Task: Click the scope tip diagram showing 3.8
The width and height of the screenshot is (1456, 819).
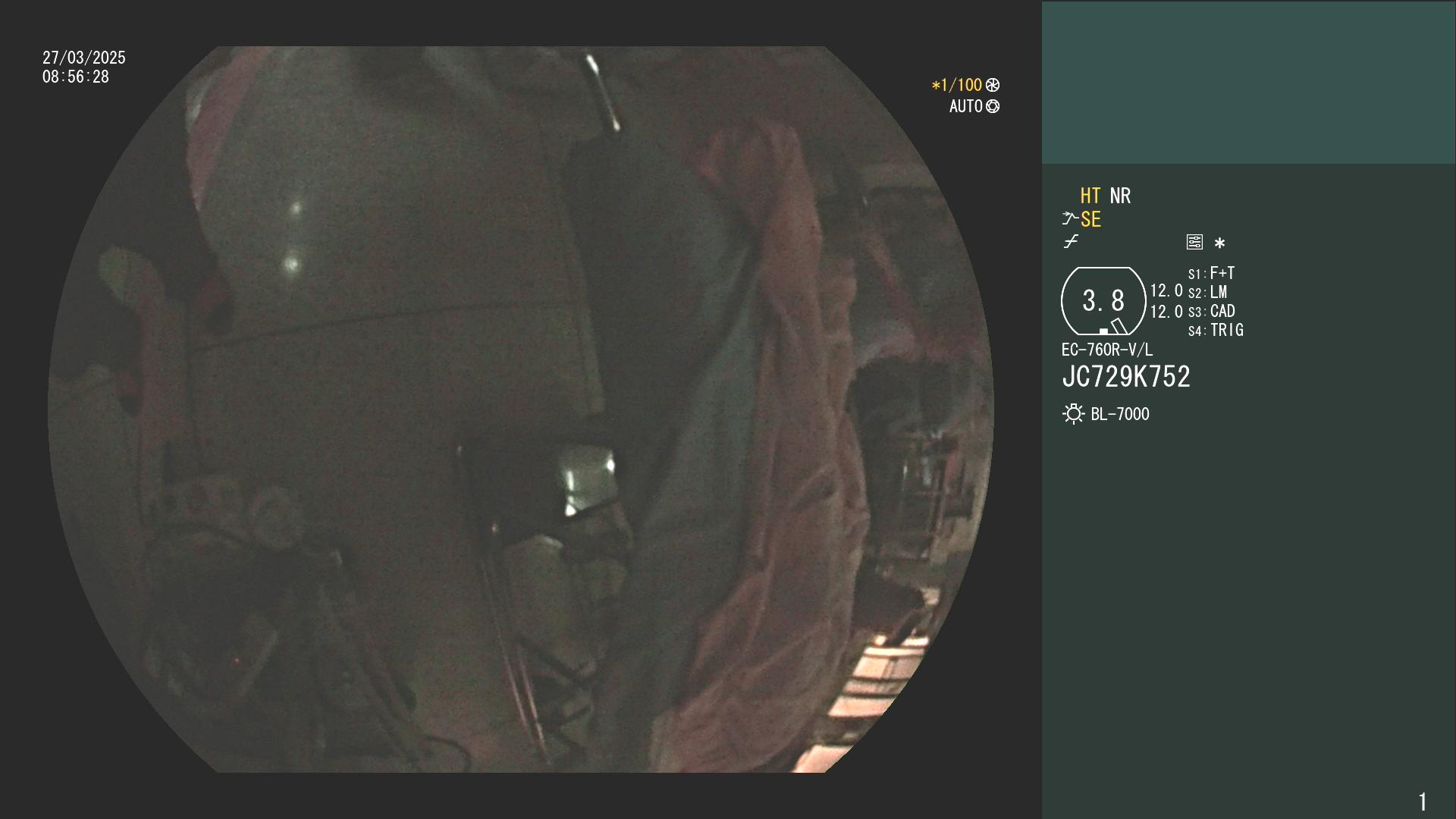Action: (1103, 301)
